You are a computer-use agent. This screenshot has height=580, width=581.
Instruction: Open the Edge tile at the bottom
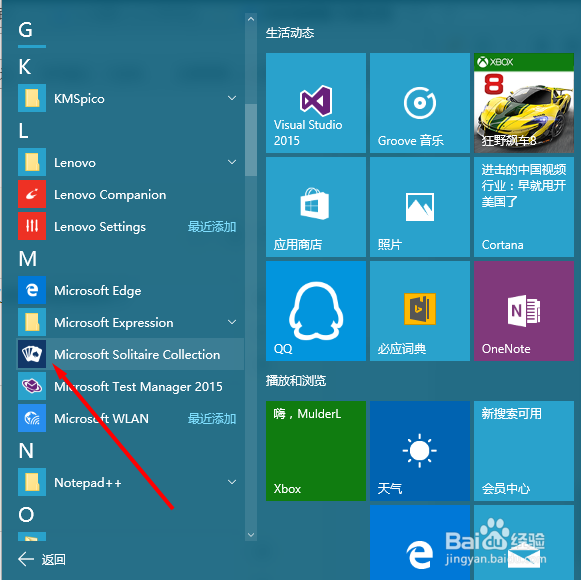click(420, 542)
